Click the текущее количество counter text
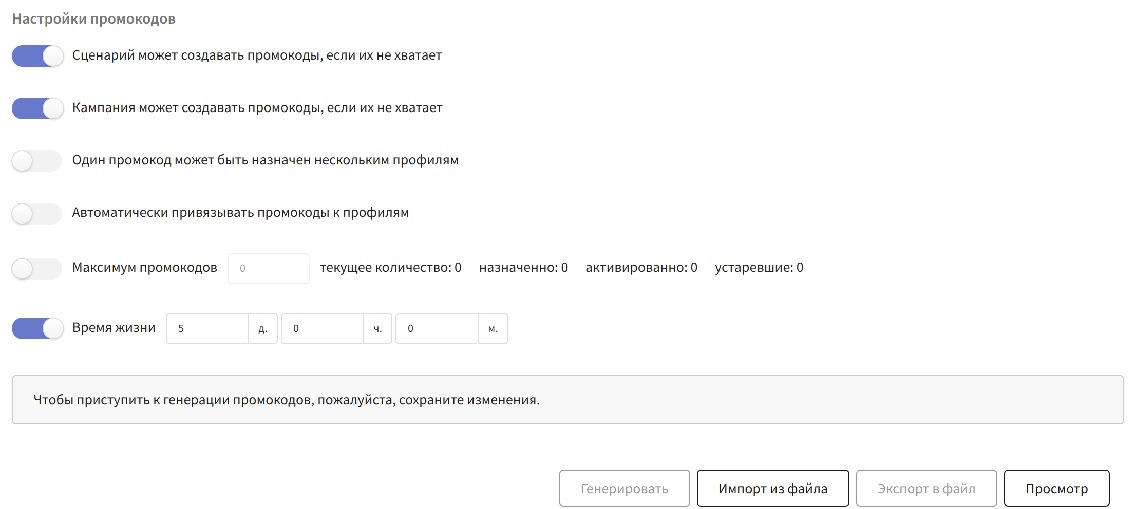Image resolution: width=1135 pixels, height=509 pixels. [x=390, y=268]
